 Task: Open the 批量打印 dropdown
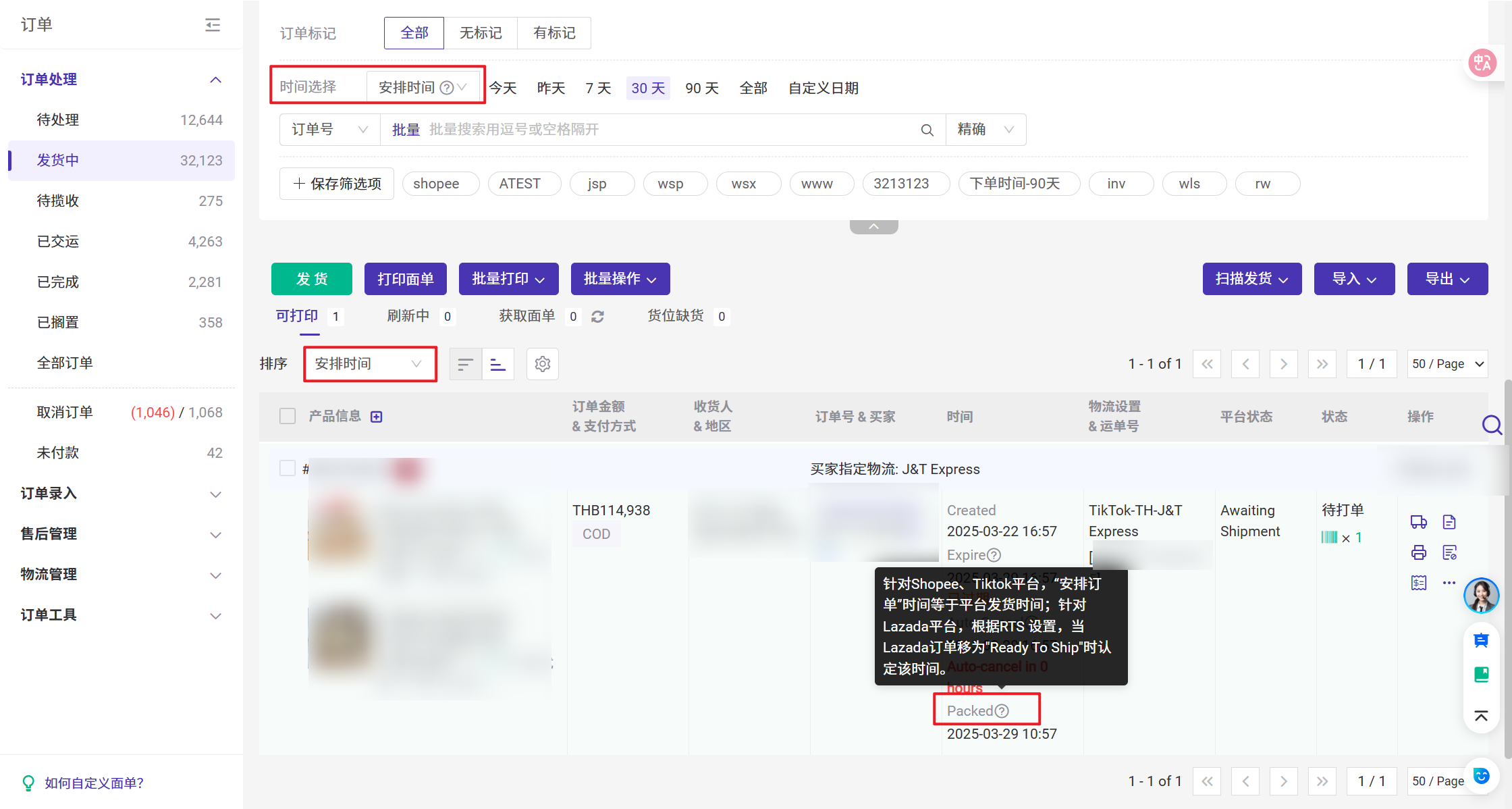pyautogui.click(x=508, y=279)
